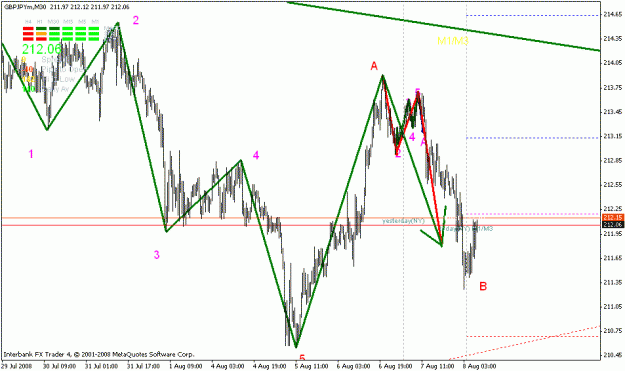Click the 1 Aug 09:00 time label

pyautogui.click(x=185, y=366)
